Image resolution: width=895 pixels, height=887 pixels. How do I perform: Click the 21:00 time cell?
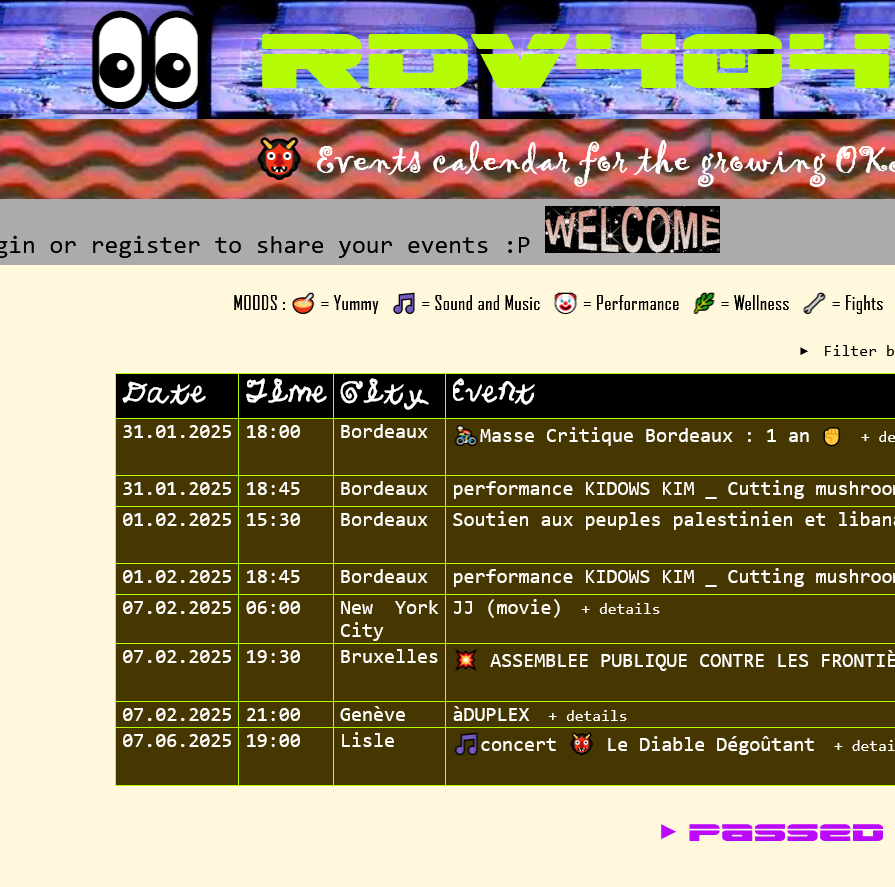tap(286, 715)
